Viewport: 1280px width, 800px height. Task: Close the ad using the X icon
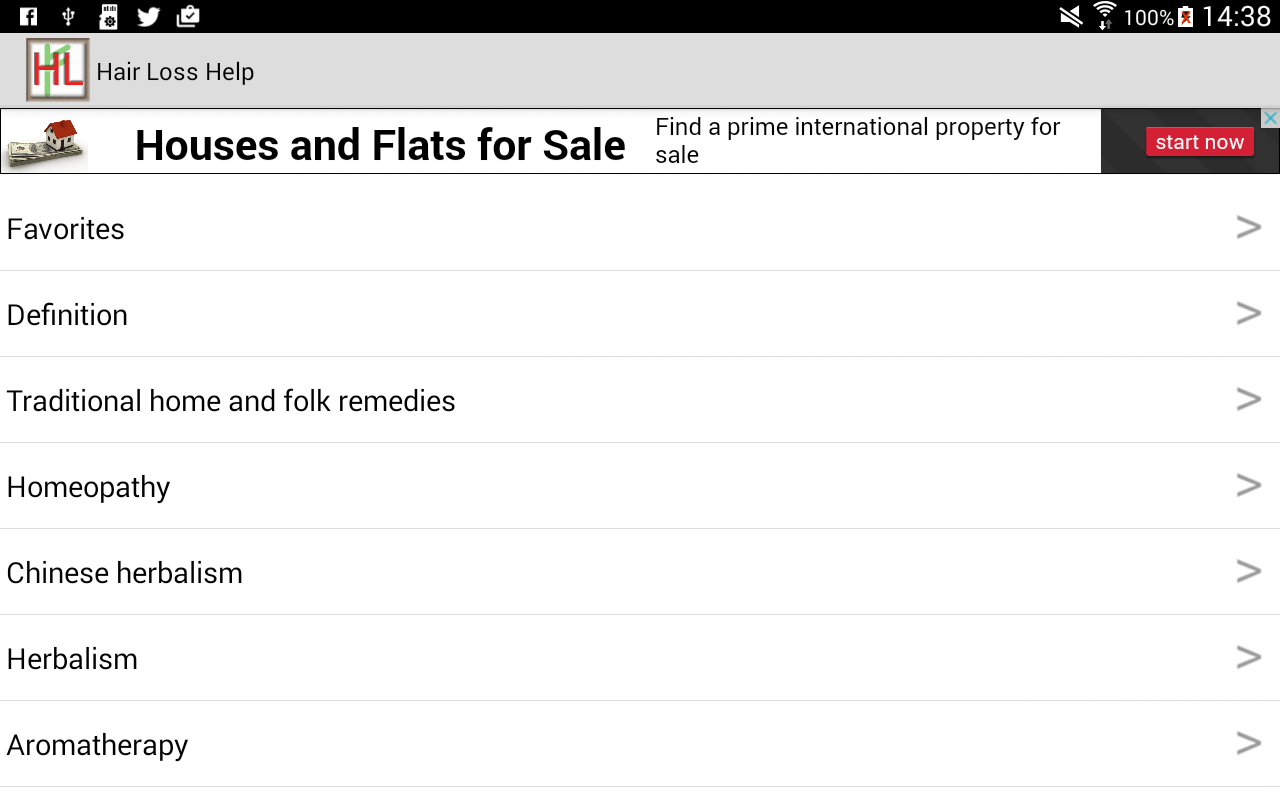point(1270,118)
